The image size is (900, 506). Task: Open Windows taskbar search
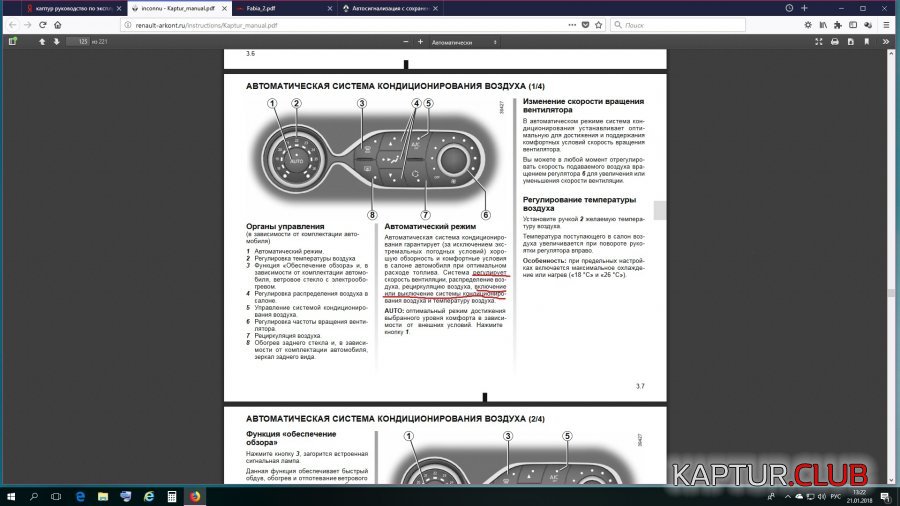click(x=33, y=496)
